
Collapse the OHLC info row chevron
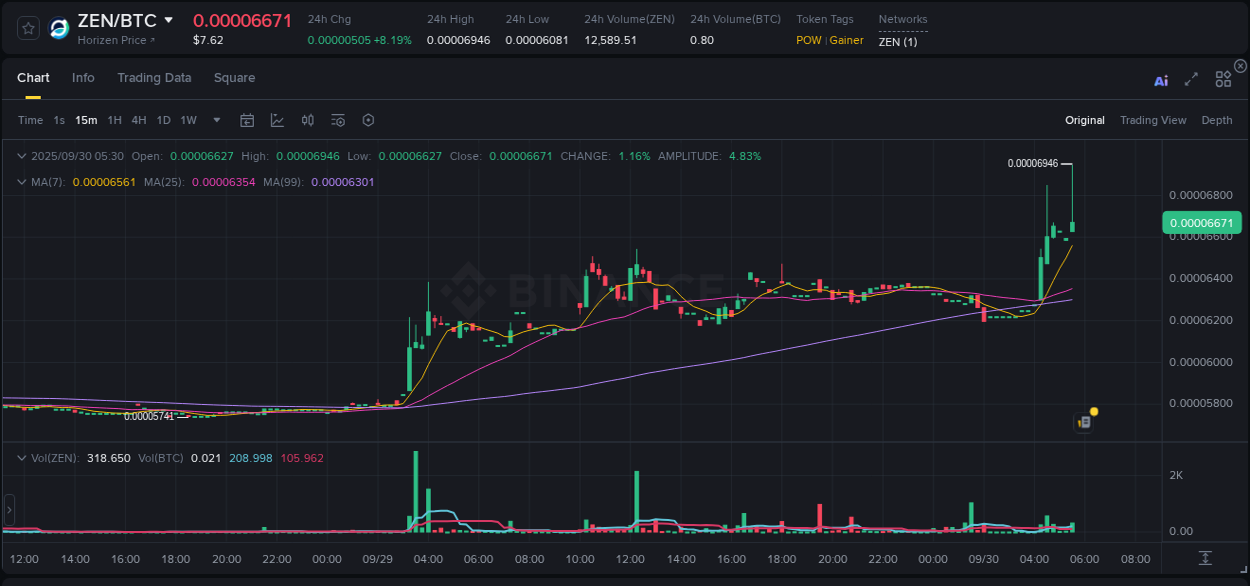tap(21, 156)
